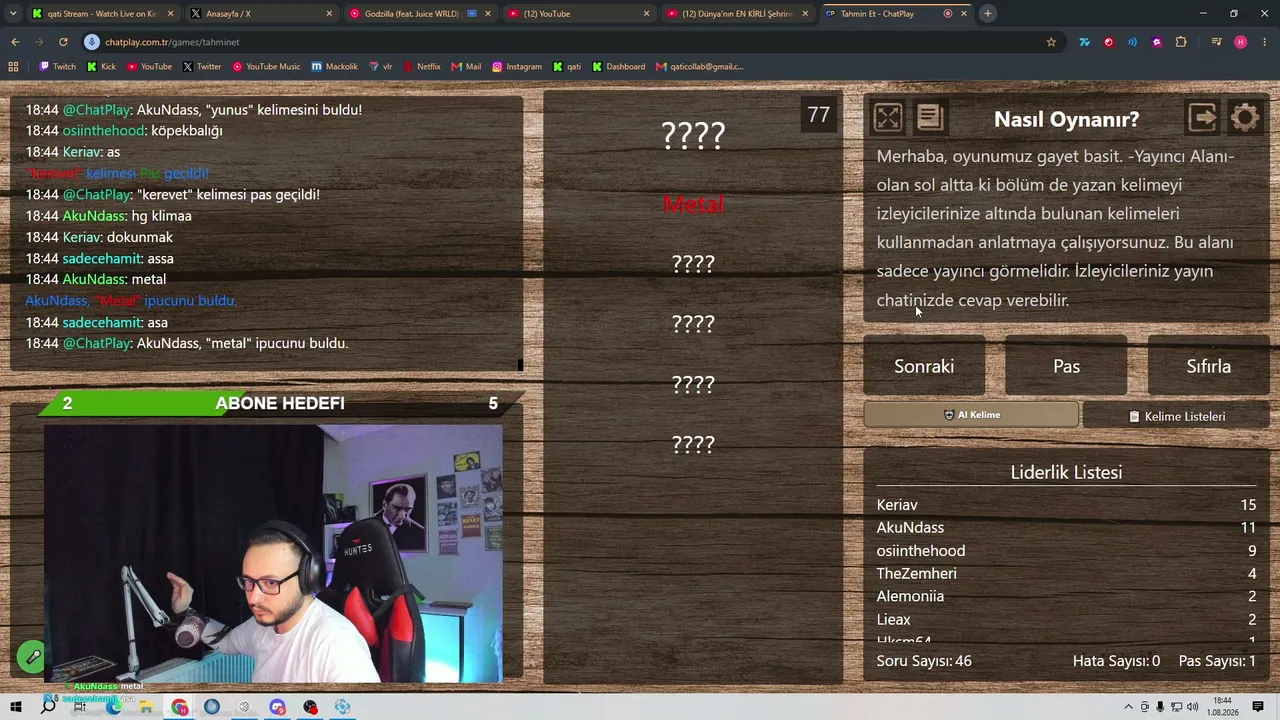The width and height of the screenshot is (1280, 720).
Task: Click the purple extension icon in toolbar
Action: tap(1157, 42)
